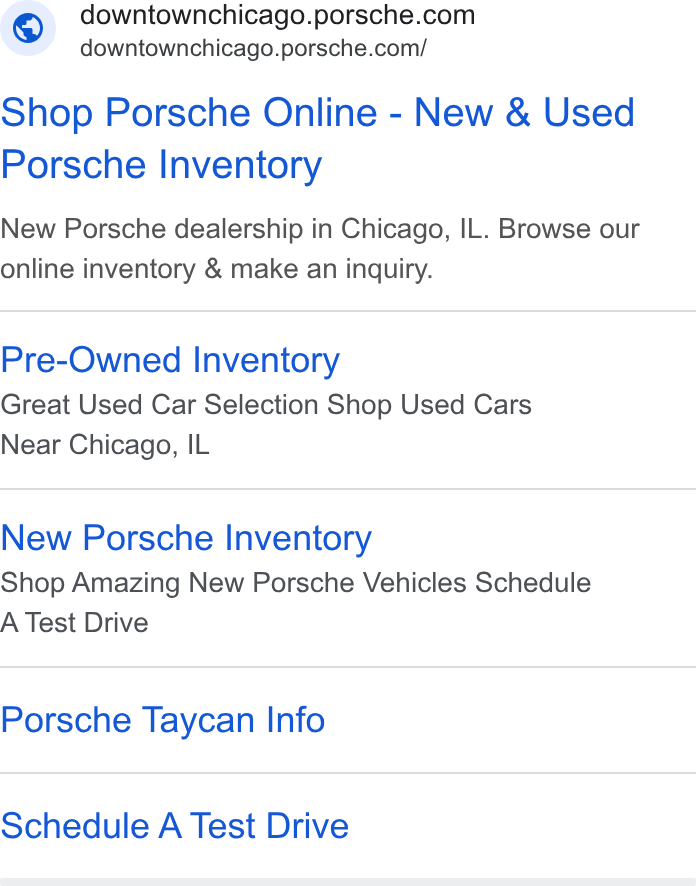Open the Shop Porsche Online headline link
Viewport: 696px width, 886px height.
[318, 138]
